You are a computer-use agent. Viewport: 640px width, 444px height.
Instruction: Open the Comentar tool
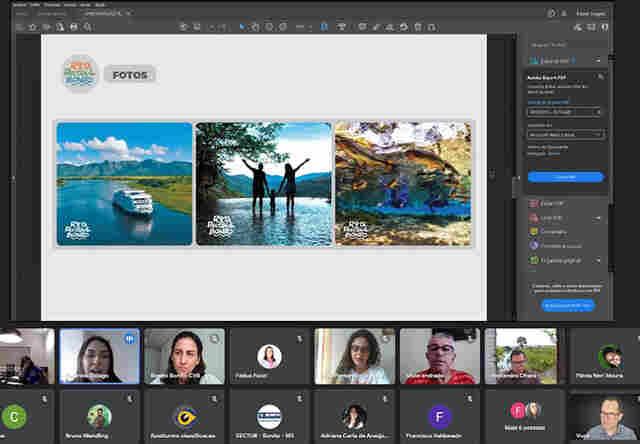548,232
